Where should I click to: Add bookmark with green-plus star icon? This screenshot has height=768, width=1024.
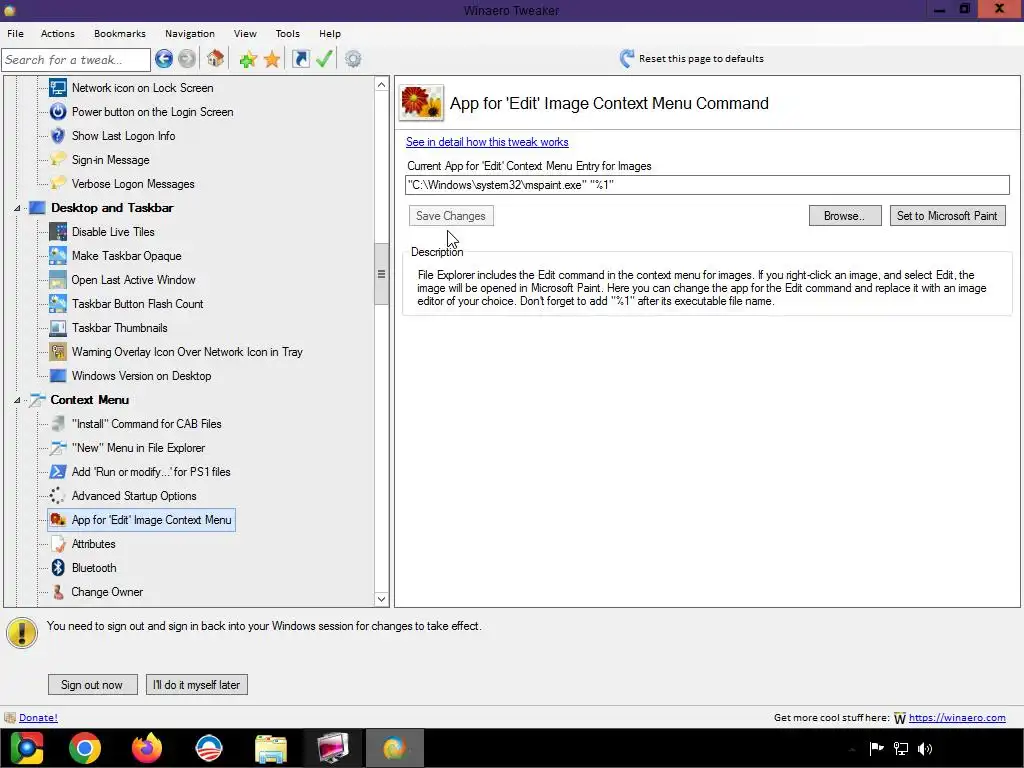(248, 59)
